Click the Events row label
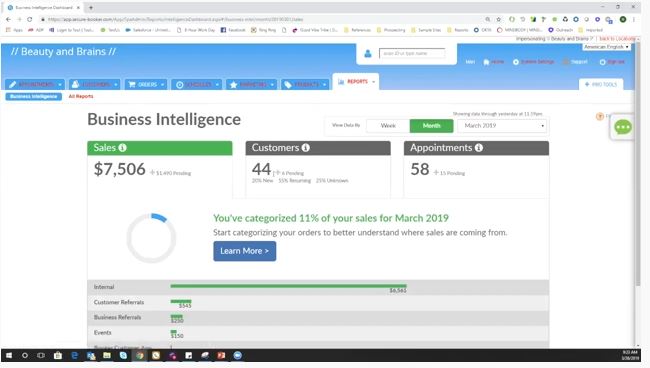The image size is (650, 368). [x=102, y=333]
